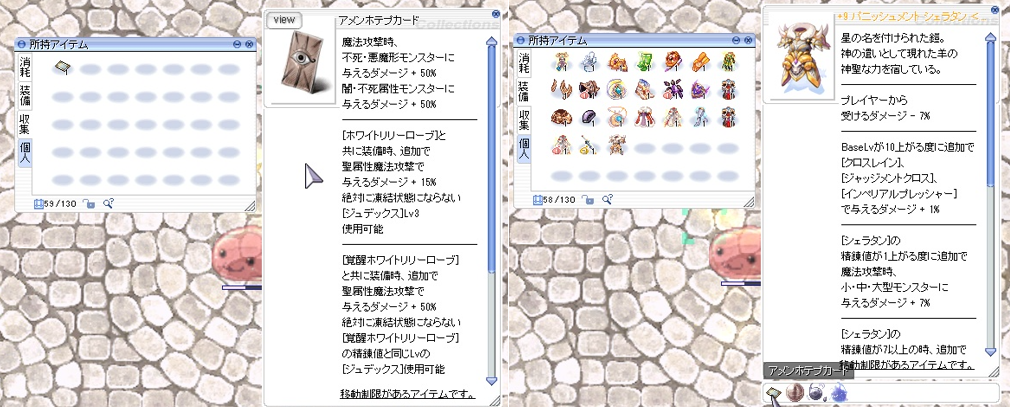Switch to the 消耗 tab in the right inventory
The height and width of the screenshot is (407, 1012).
[523, 63]
